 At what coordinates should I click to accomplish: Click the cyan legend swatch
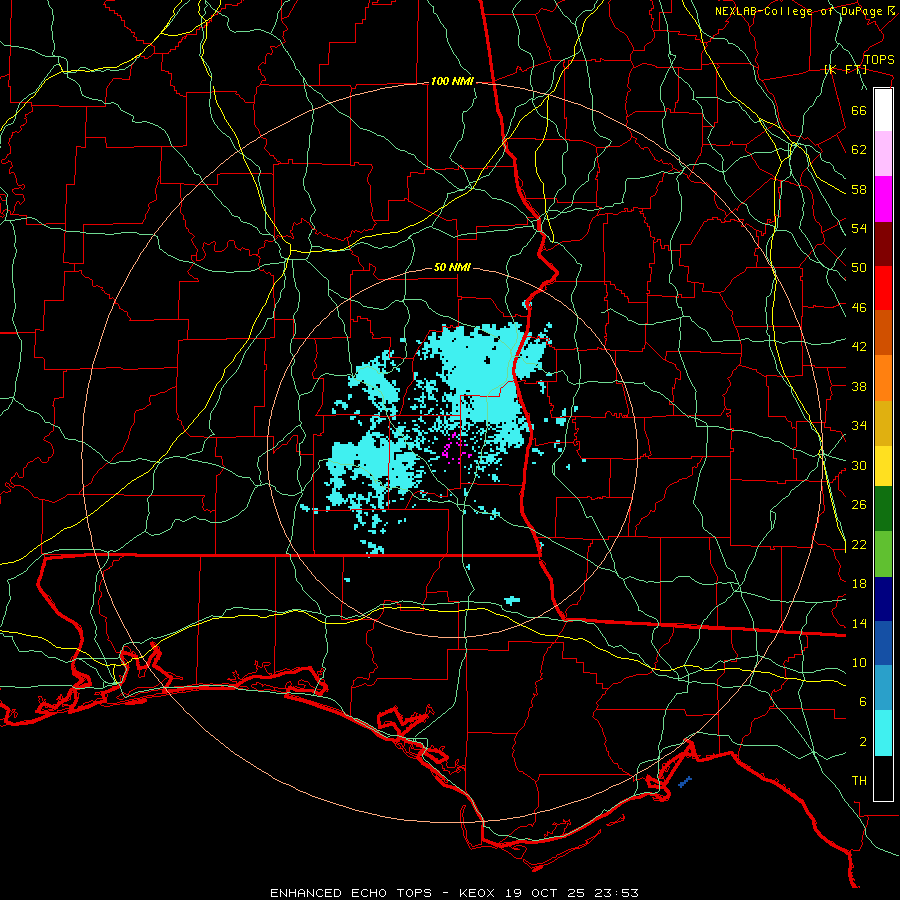[883, 733]
